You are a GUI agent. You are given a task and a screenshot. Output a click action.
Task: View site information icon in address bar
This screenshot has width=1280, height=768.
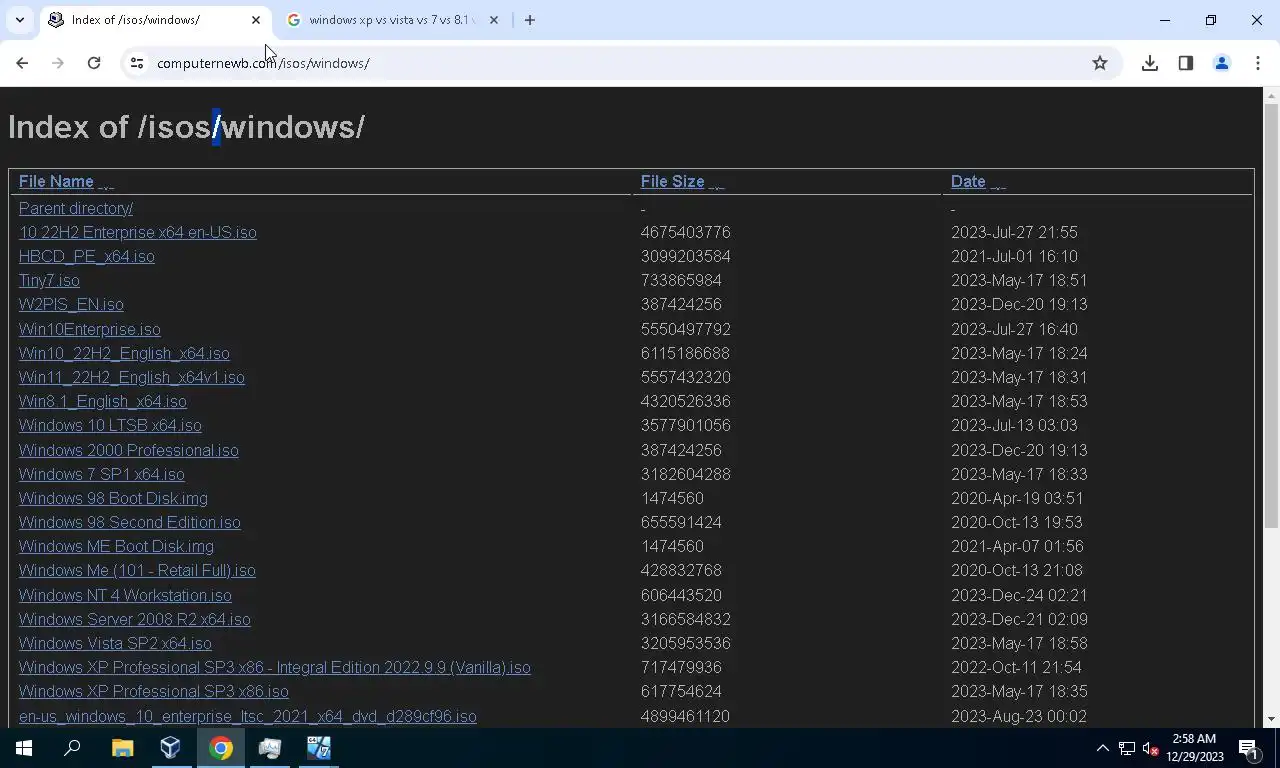pos(137,63)
